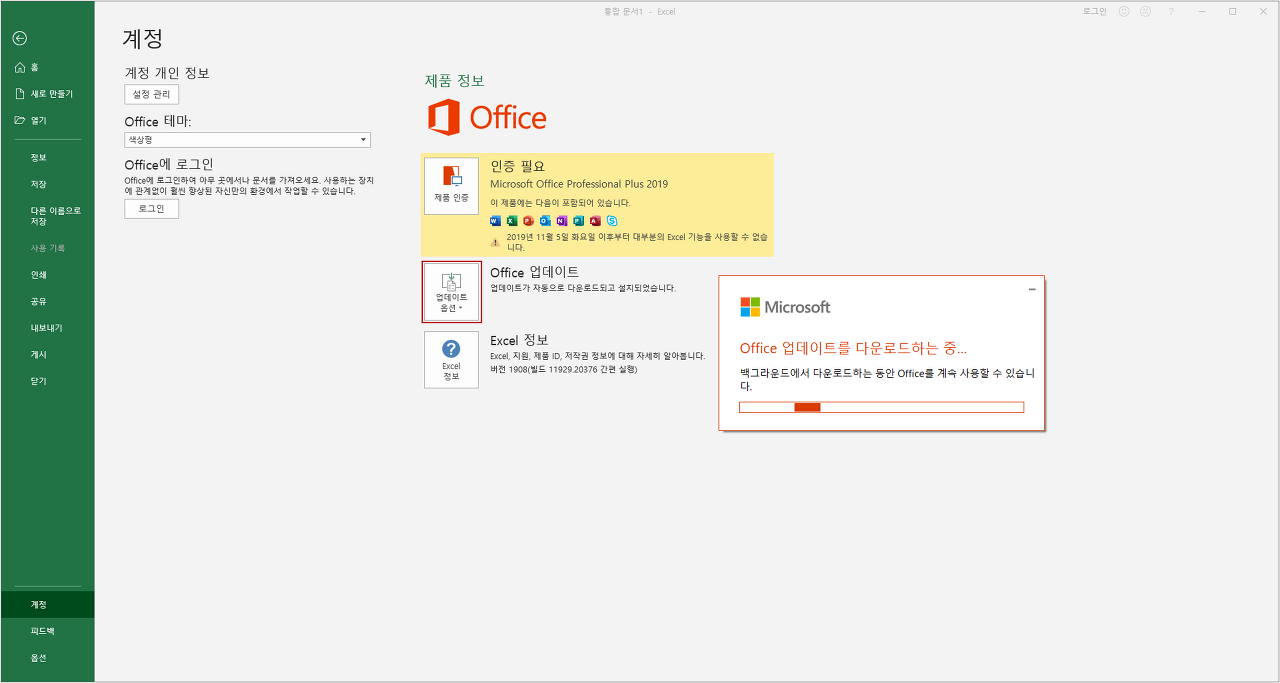Click the 인증 필요 heading

pyautogui.click(x=518, y=166)
